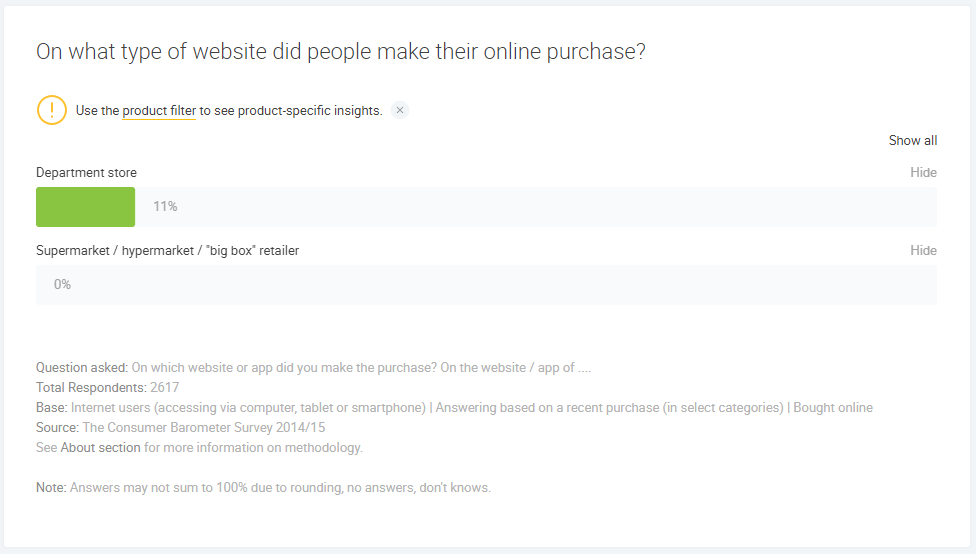Click the Total Respondents 2617 text
Image resolution: width=976 pixels, height=554 pixels.
click(x=107, y=388)
